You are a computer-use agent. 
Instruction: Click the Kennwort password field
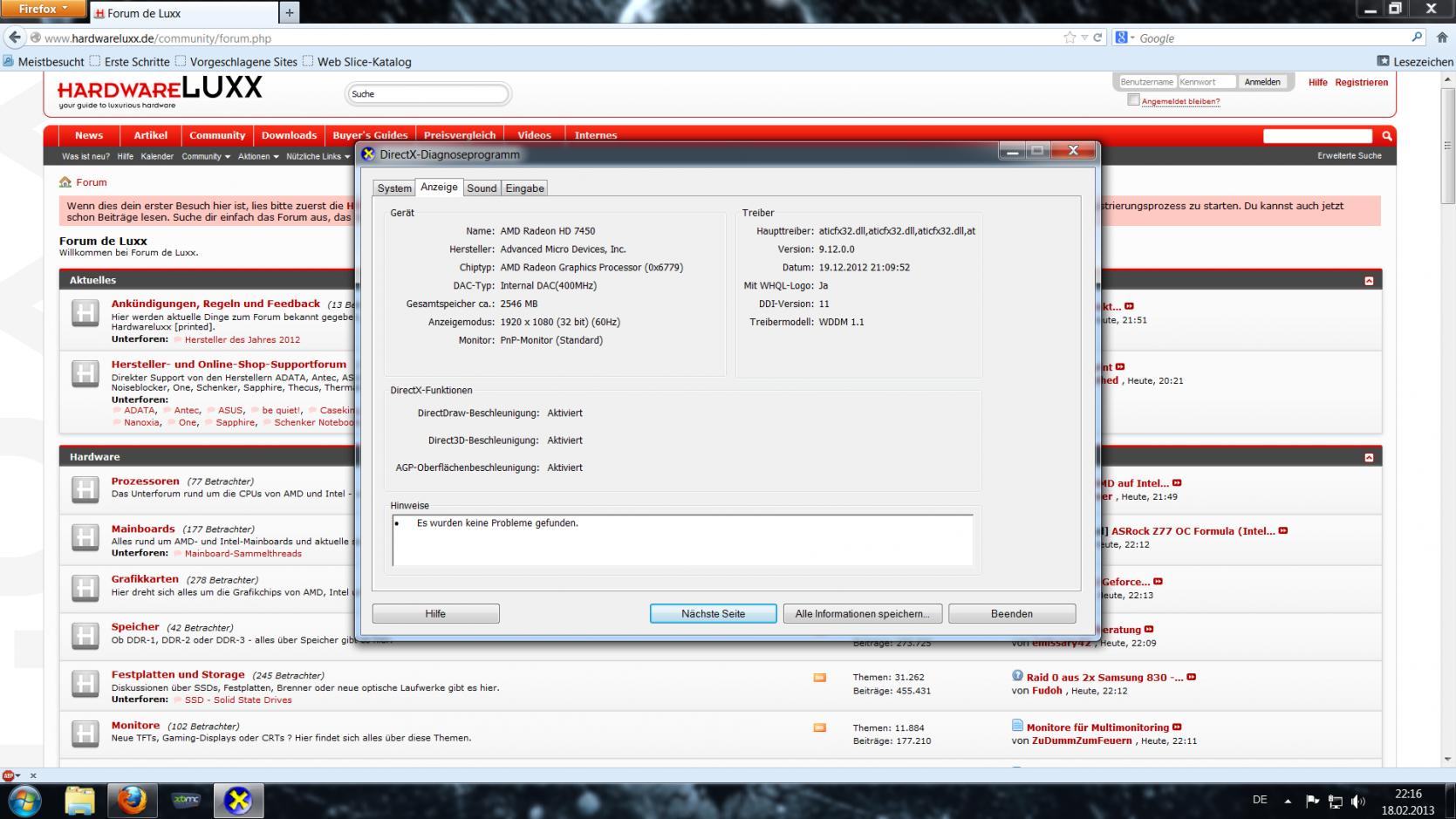point(1207,82)
